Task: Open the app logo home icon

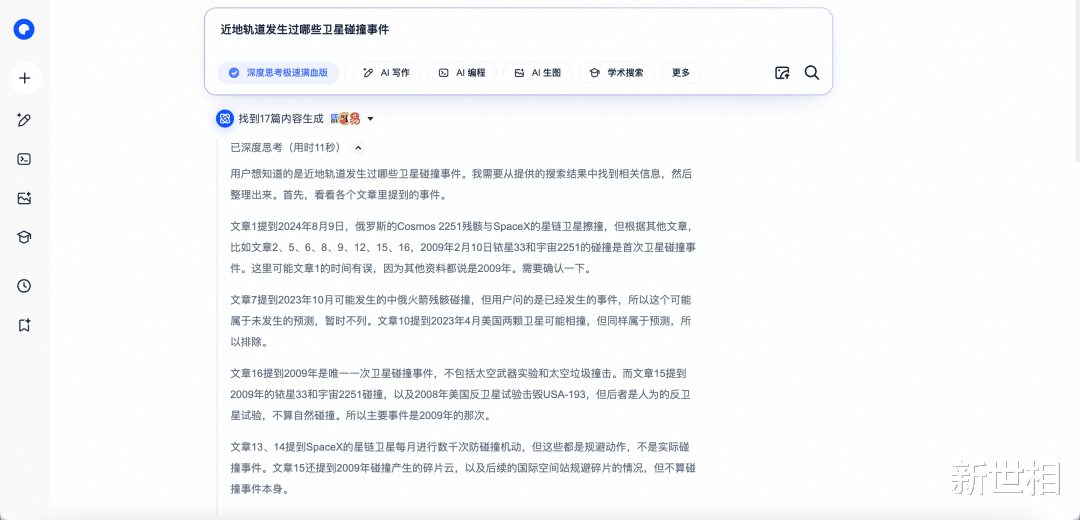Action: pos(24,30)
